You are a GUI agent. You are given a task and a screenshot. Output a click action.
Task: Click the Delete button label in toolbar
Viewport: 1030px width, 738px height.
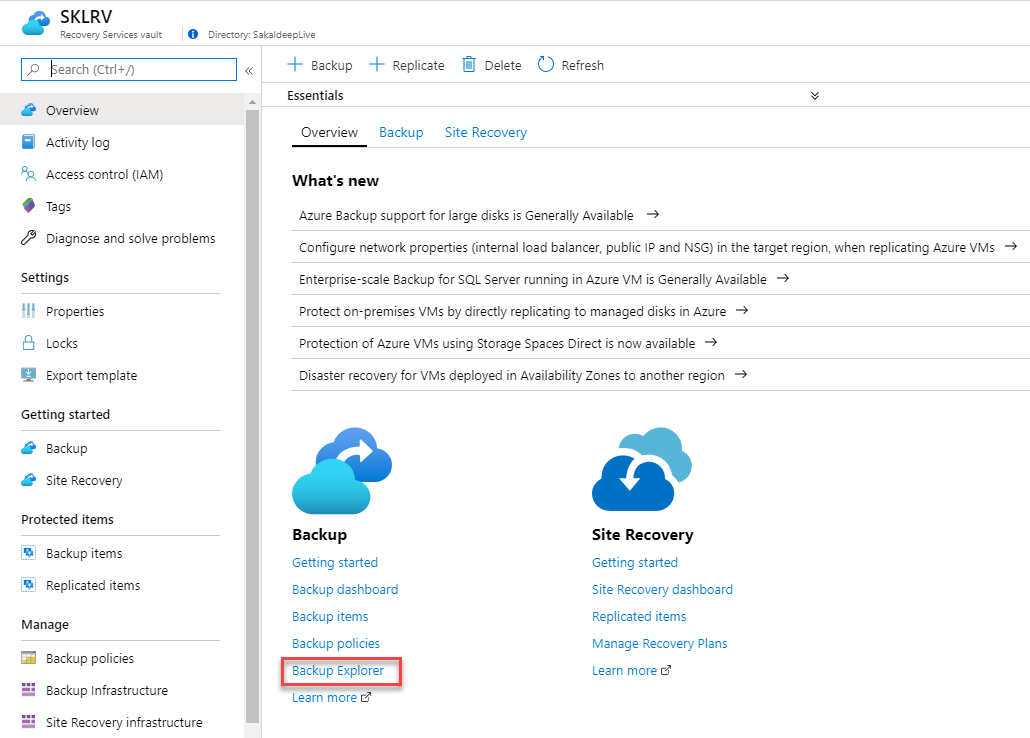(x=503, y=65)
